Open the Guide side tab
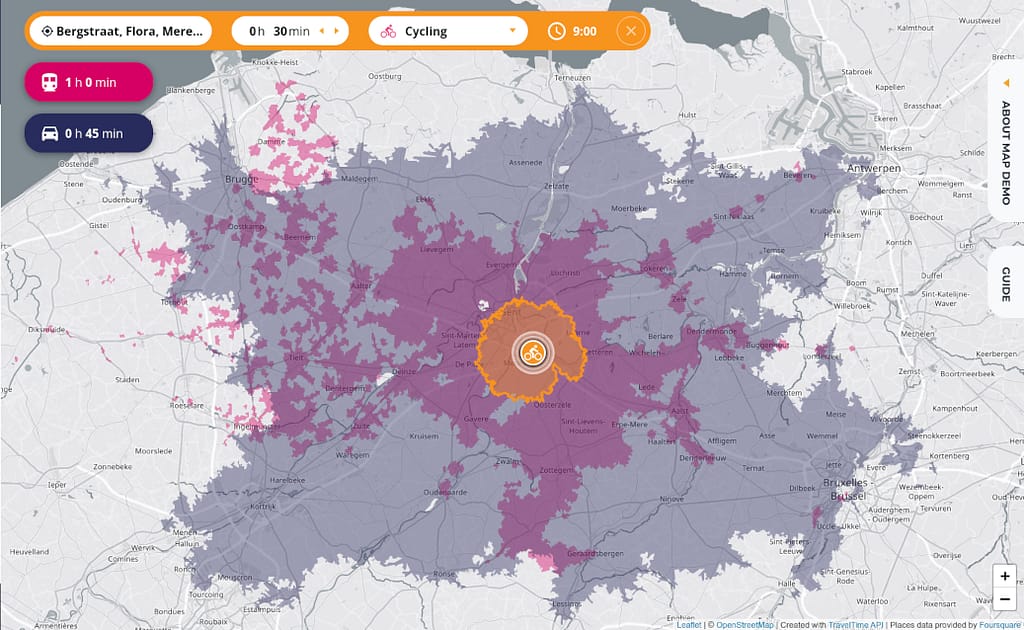 coord(1006,283)
